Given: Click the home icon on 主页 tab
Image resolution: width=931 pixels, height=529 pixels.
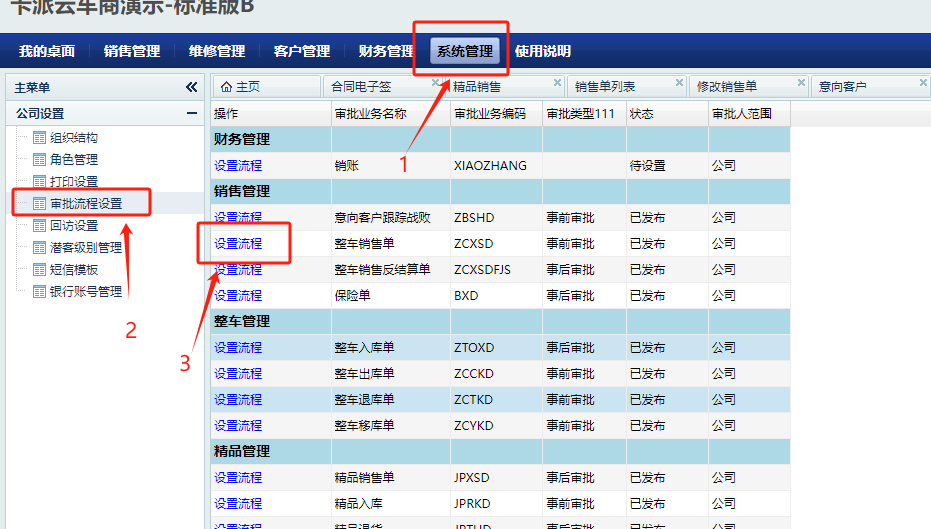Looking at the screenshot, I should pos(225,87).
